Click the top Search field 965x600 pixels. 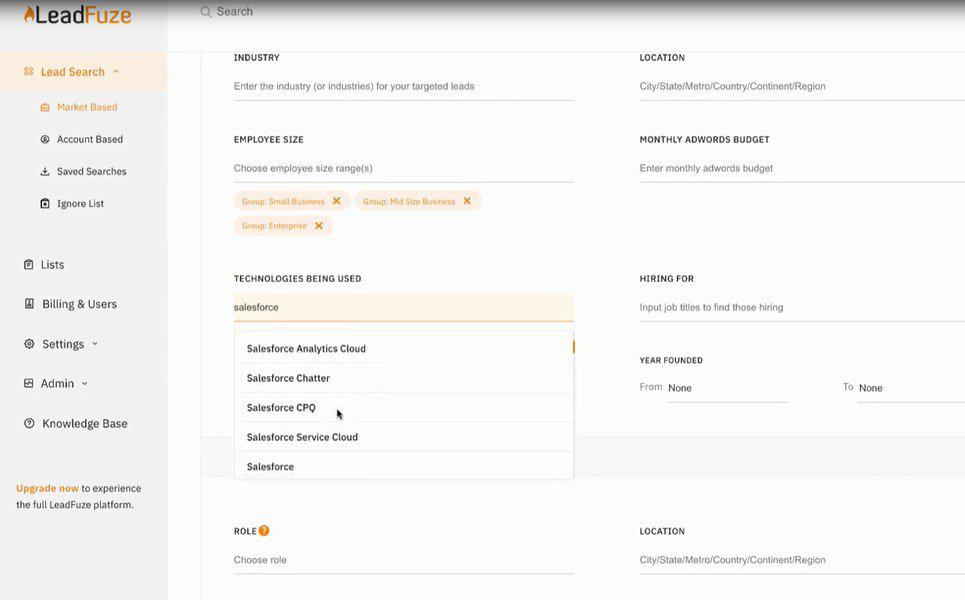click(234, 12)
